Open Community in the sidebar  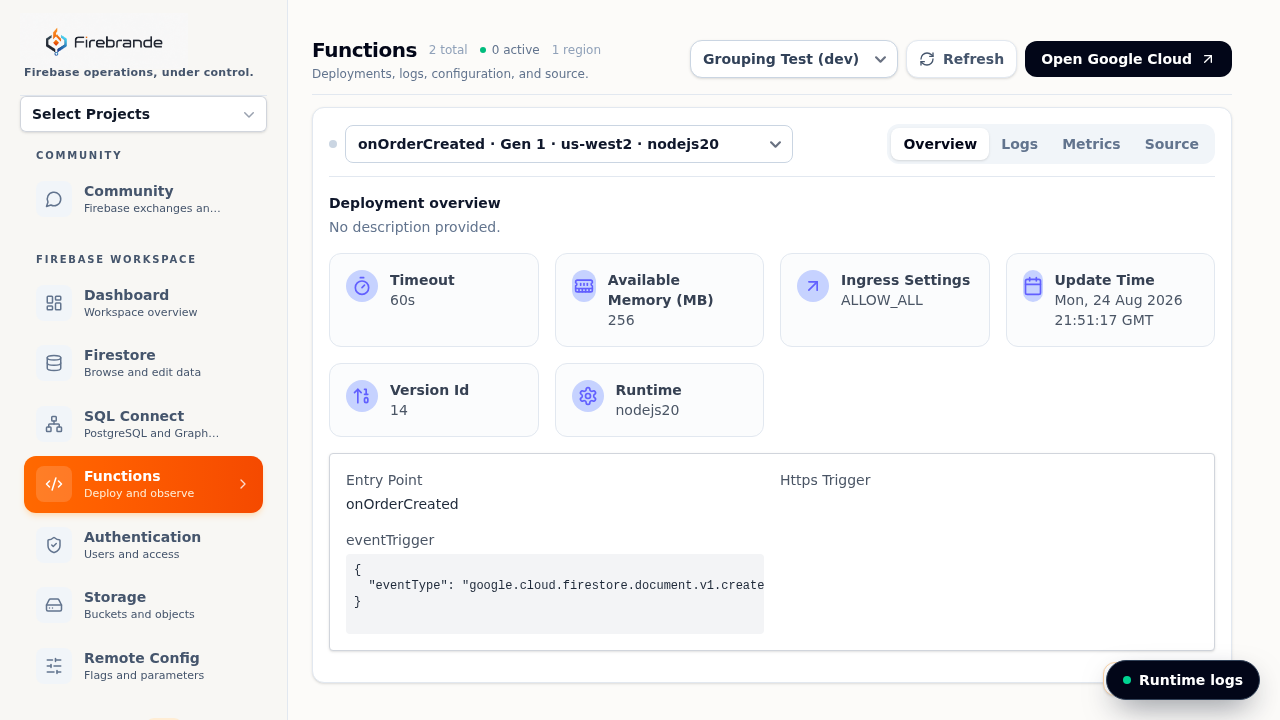click(x=143, y=199)
